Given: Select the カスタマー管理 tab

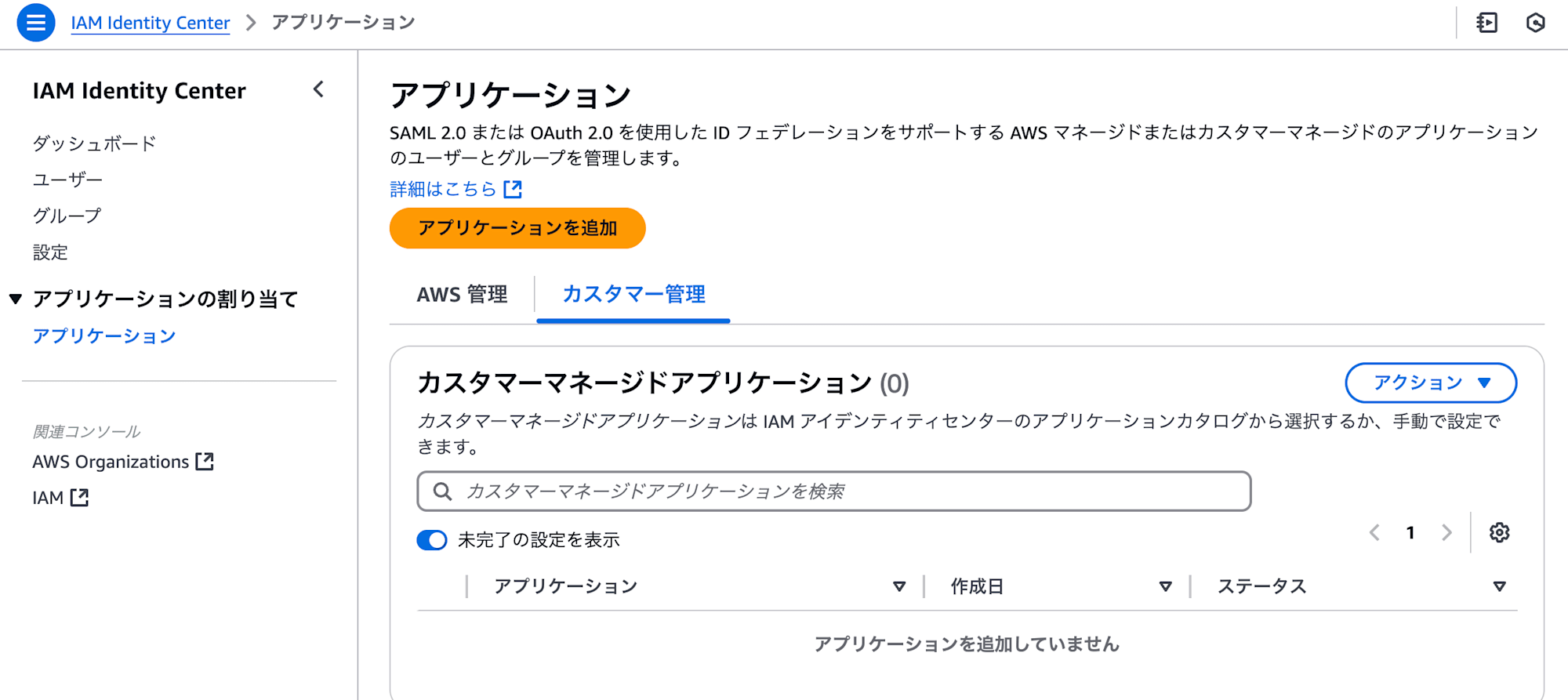Looking at the screenshot, I should [x=633, y=295].
